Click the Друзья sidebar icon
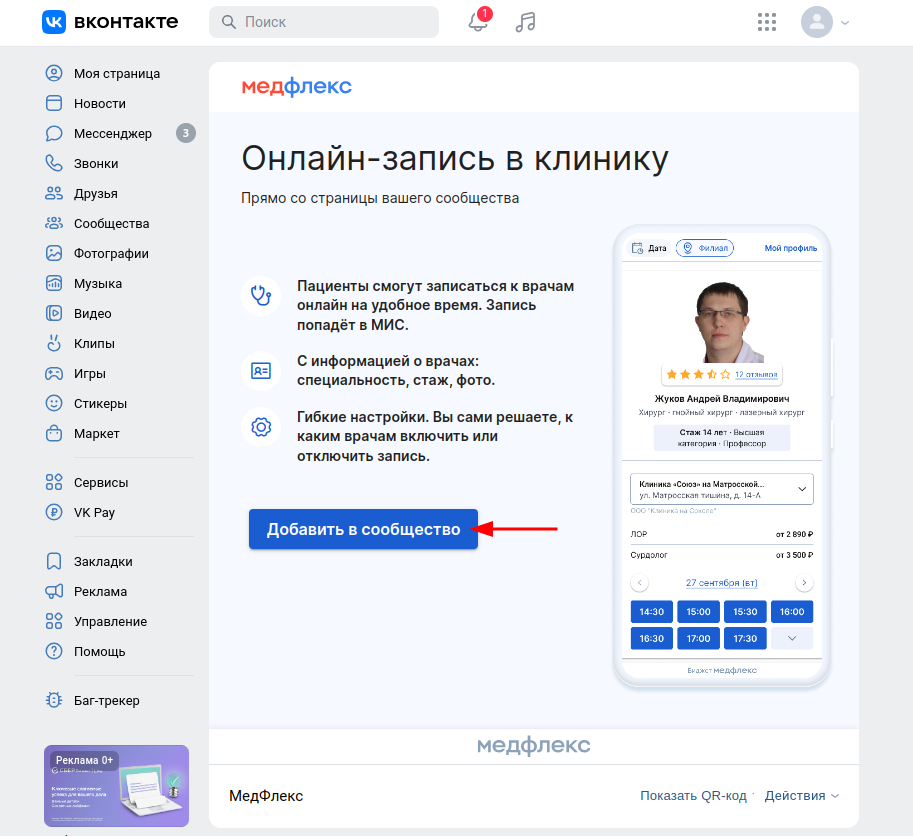Viewport: 913px width, 836px height. pos(54,193)
